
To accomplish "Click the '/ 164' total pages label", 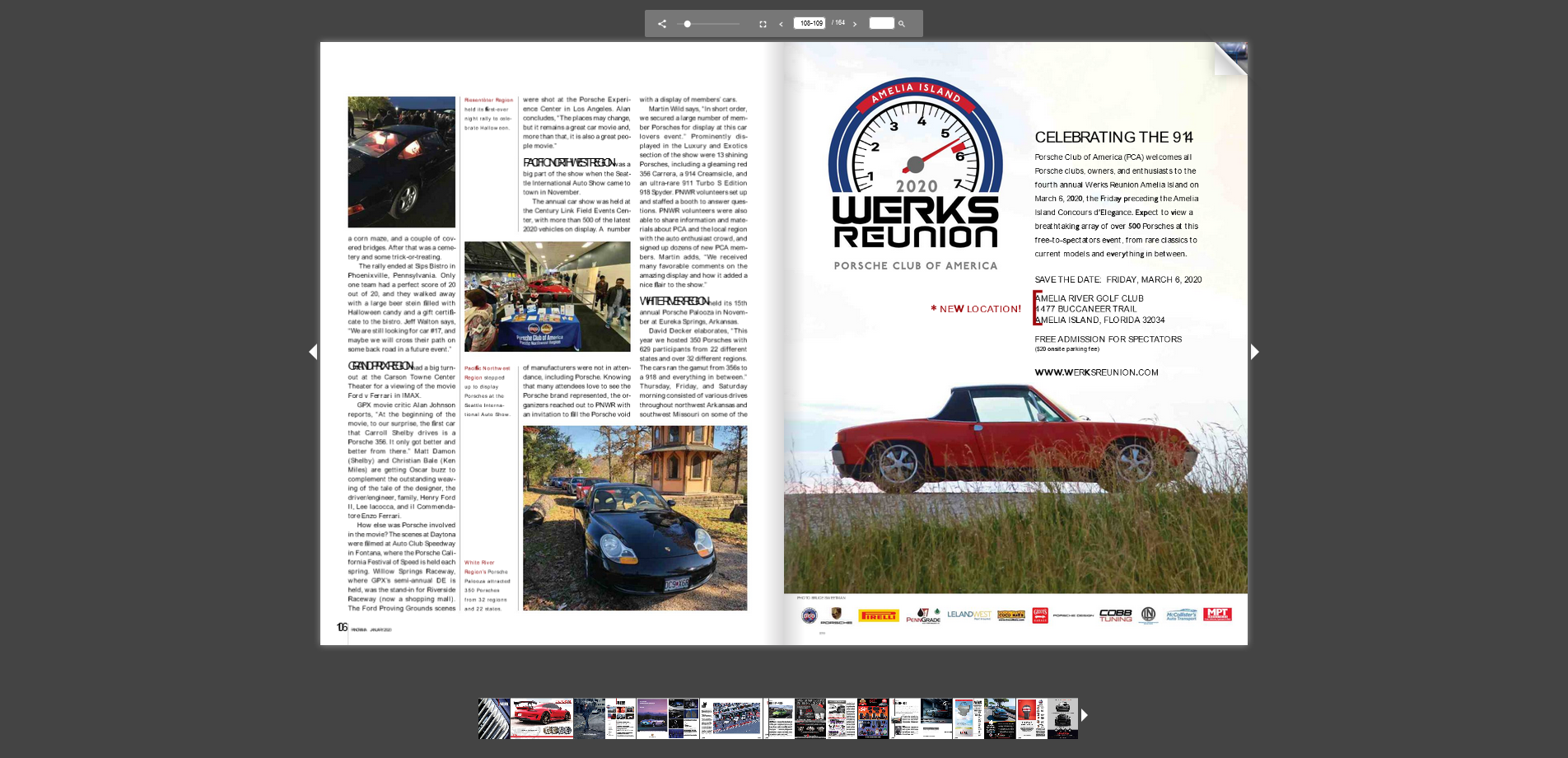I will pos(838,23).
